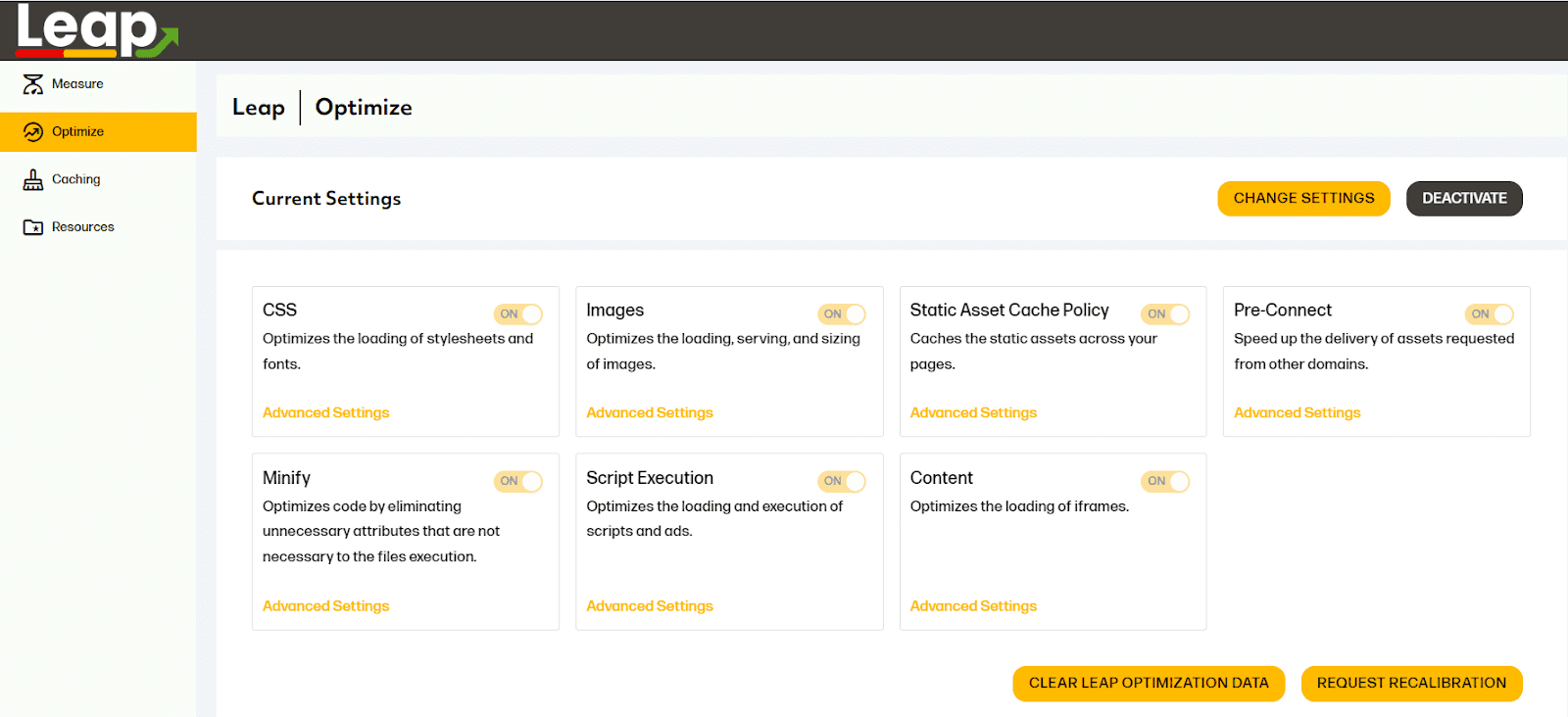Open Advanced Settings for Content
The height and width of the screenshot is (717, 1568).
973,606
